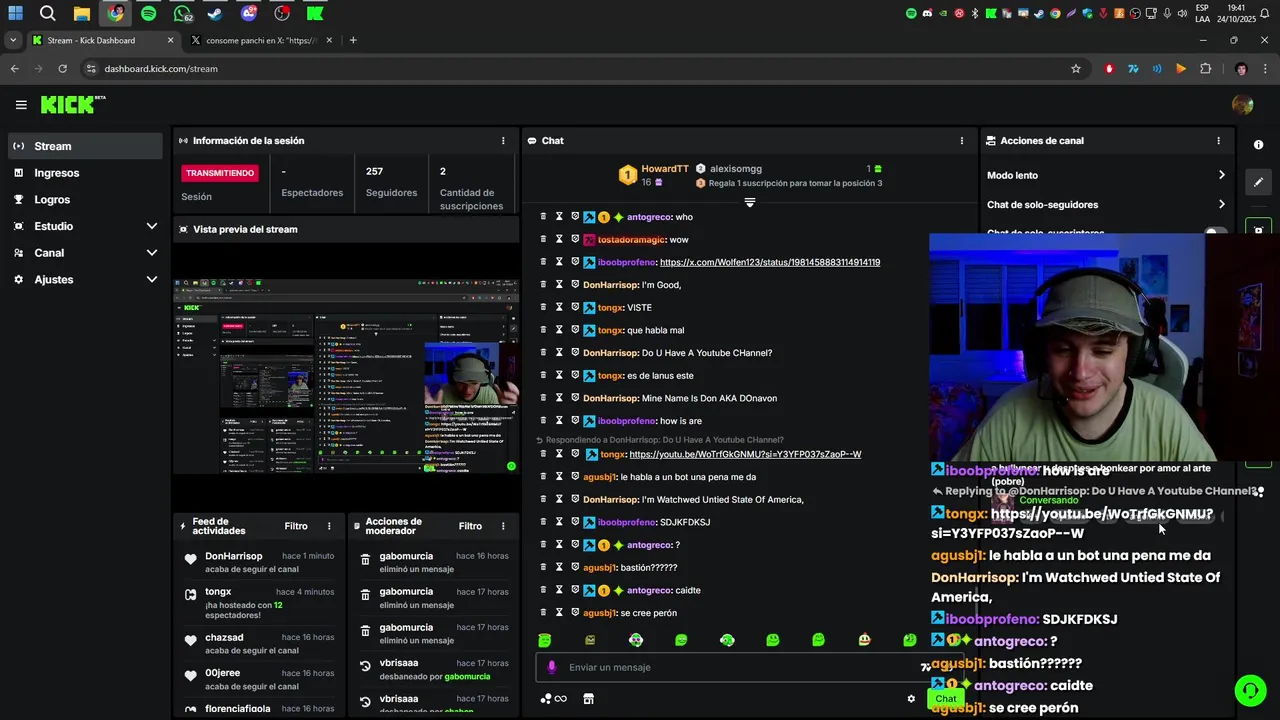Open chat settings gear icon
Viewport: 1280px width, 720px height.
point(911,699)
